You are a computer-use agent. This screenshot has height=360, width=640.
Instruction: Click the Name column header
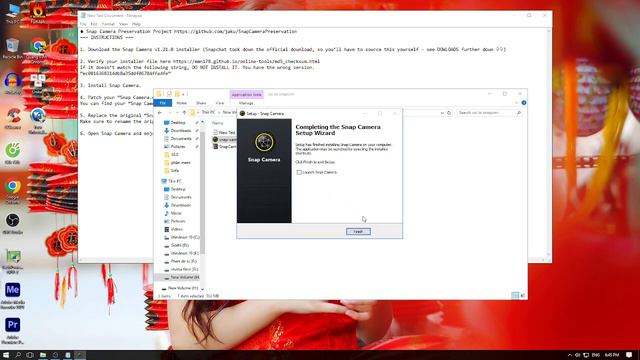pyautogui.click(x=218, y=123)
